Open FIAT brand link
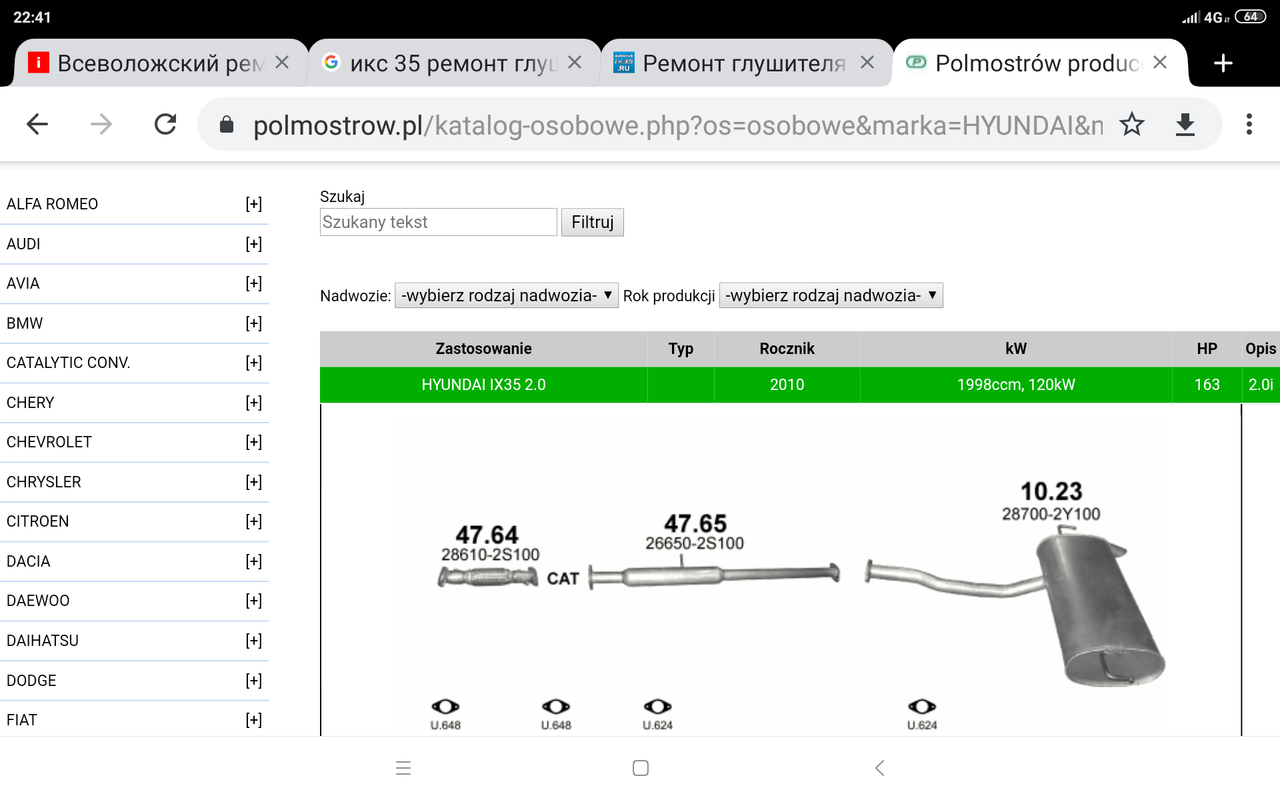The height and width of the screenshot is (800, 1280). tap(22, 720)
